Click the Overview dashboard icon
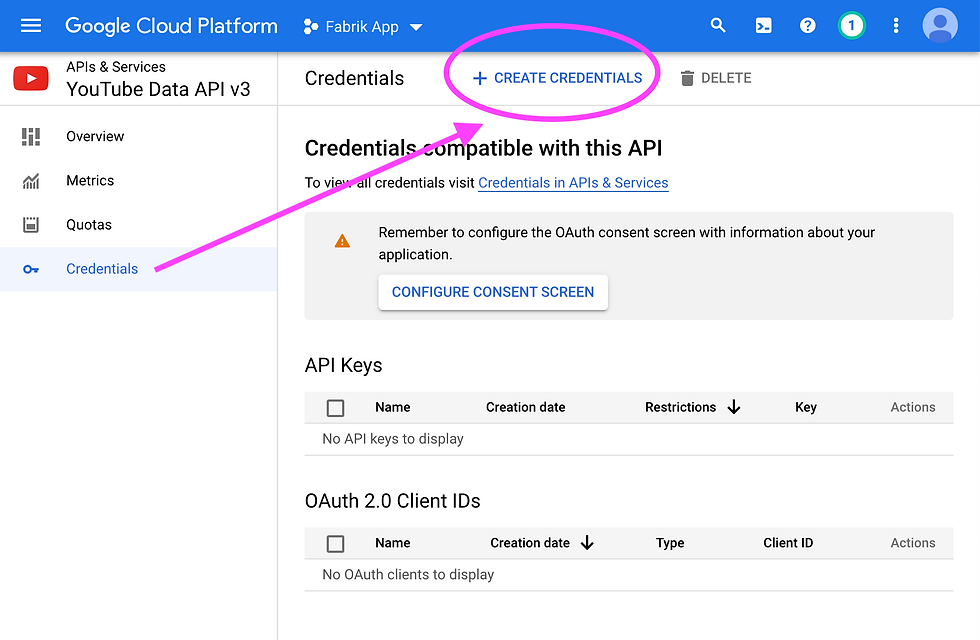This screenshot has height=640, width=980. [31, 136]
